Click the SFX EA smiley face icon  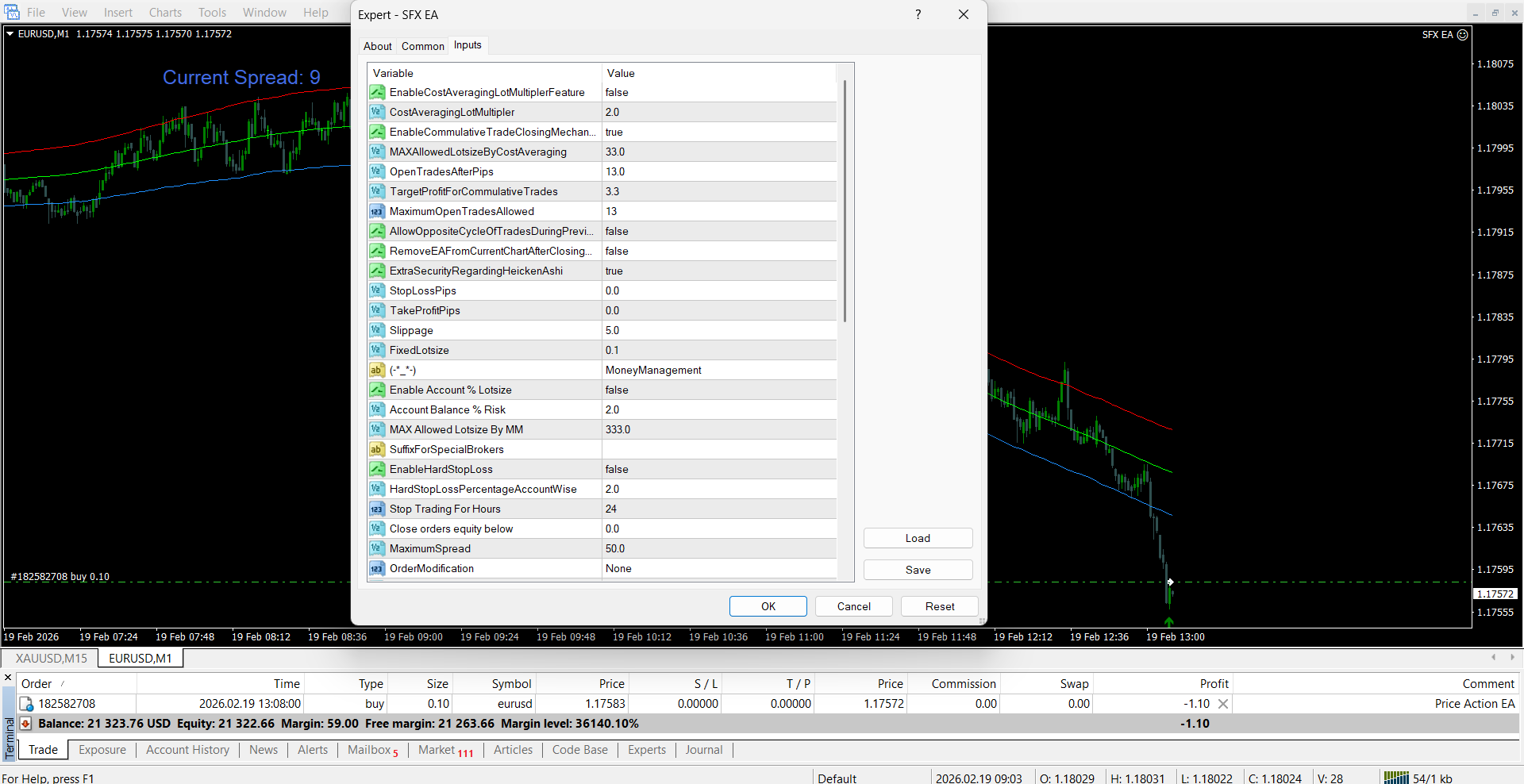click(x=1462, y=35)
